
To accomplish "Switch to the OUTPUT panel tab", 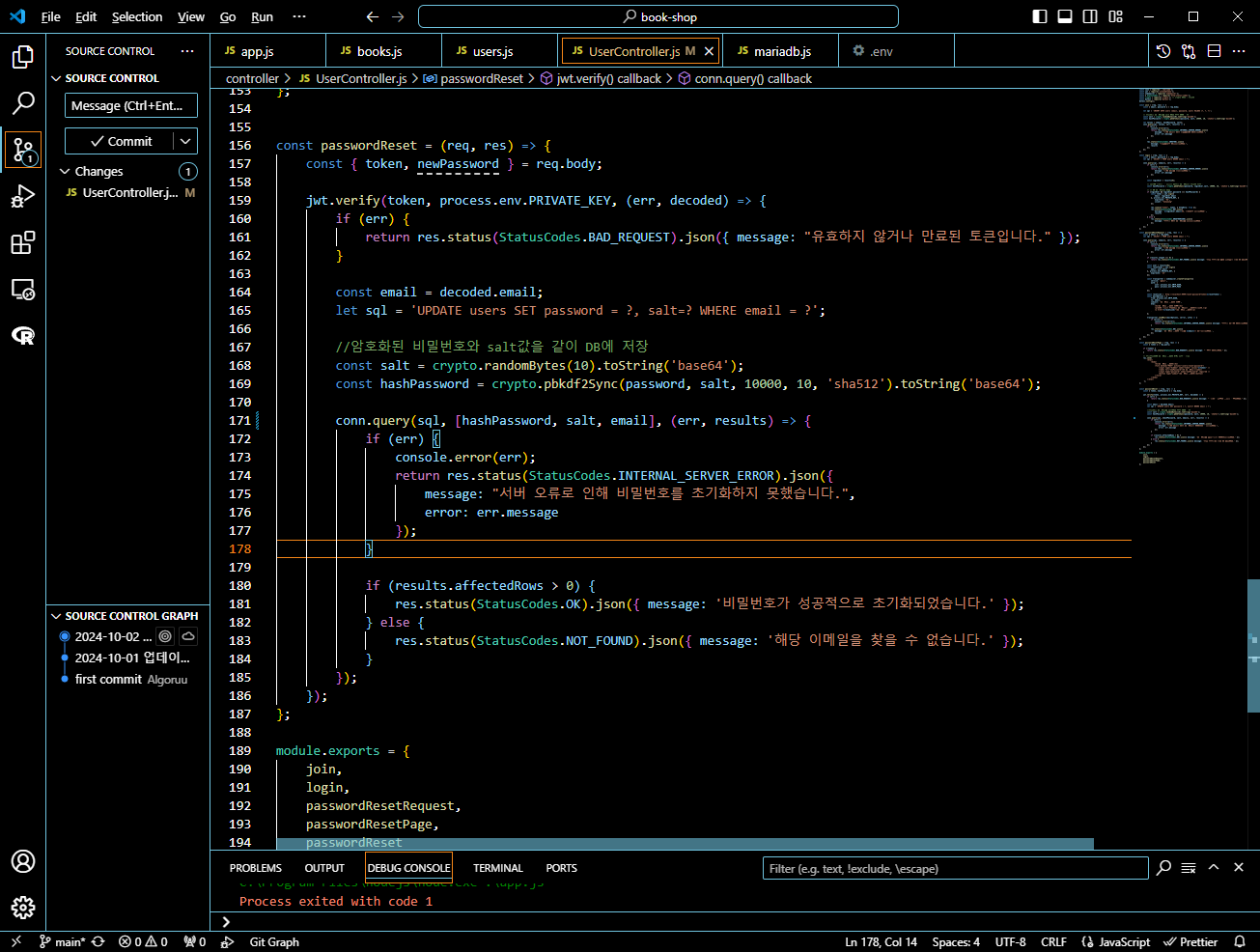I will [324, 868].
